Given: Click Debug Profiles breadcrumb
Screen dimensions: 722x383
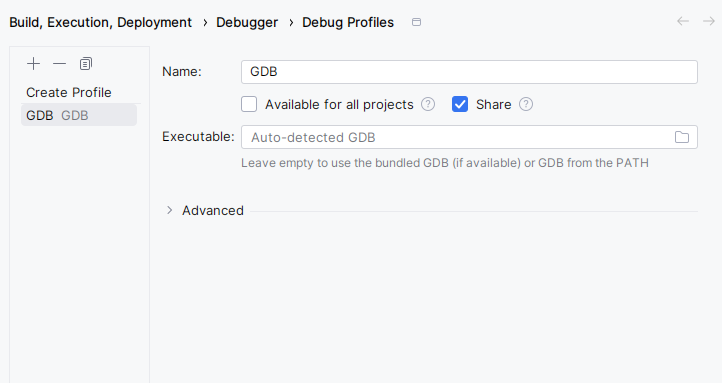Looking at the screenshot, I should (x=348, y=23).
